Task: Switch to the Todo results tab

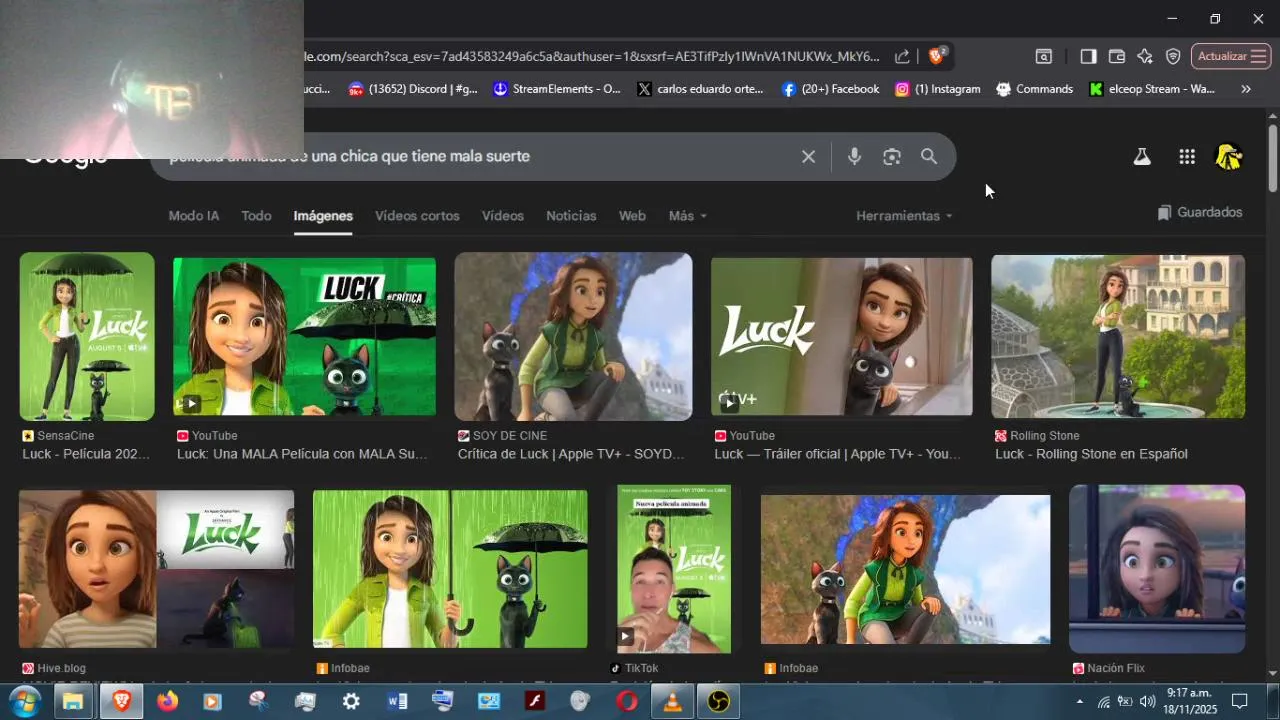Action: [256, 216]
